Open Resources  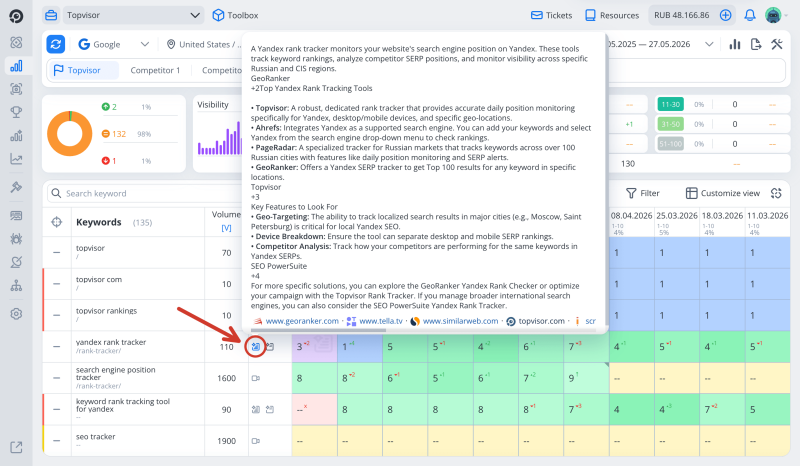pos(612,15)
